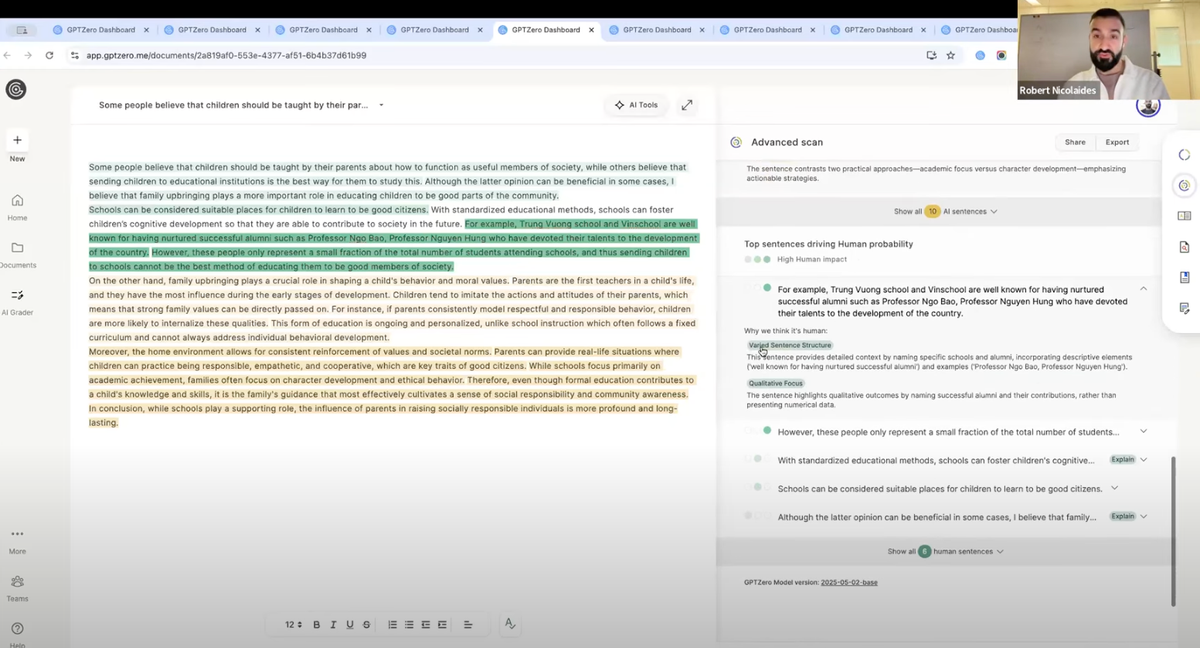Click the Share button
Screen dimensions: 1200x648
click(1075, 142)
